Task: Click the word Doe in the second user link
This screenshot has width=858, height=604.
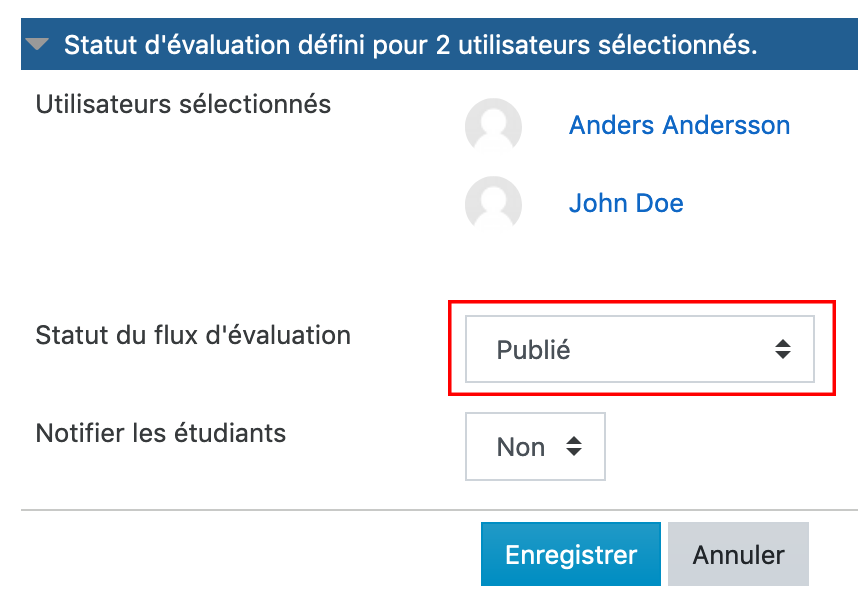Action: coord(660,204)
